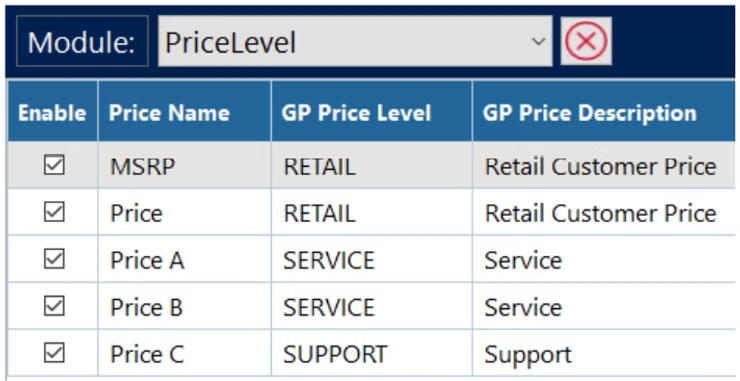Uncheck the Price C Enable checkbox

coord(54,353)
